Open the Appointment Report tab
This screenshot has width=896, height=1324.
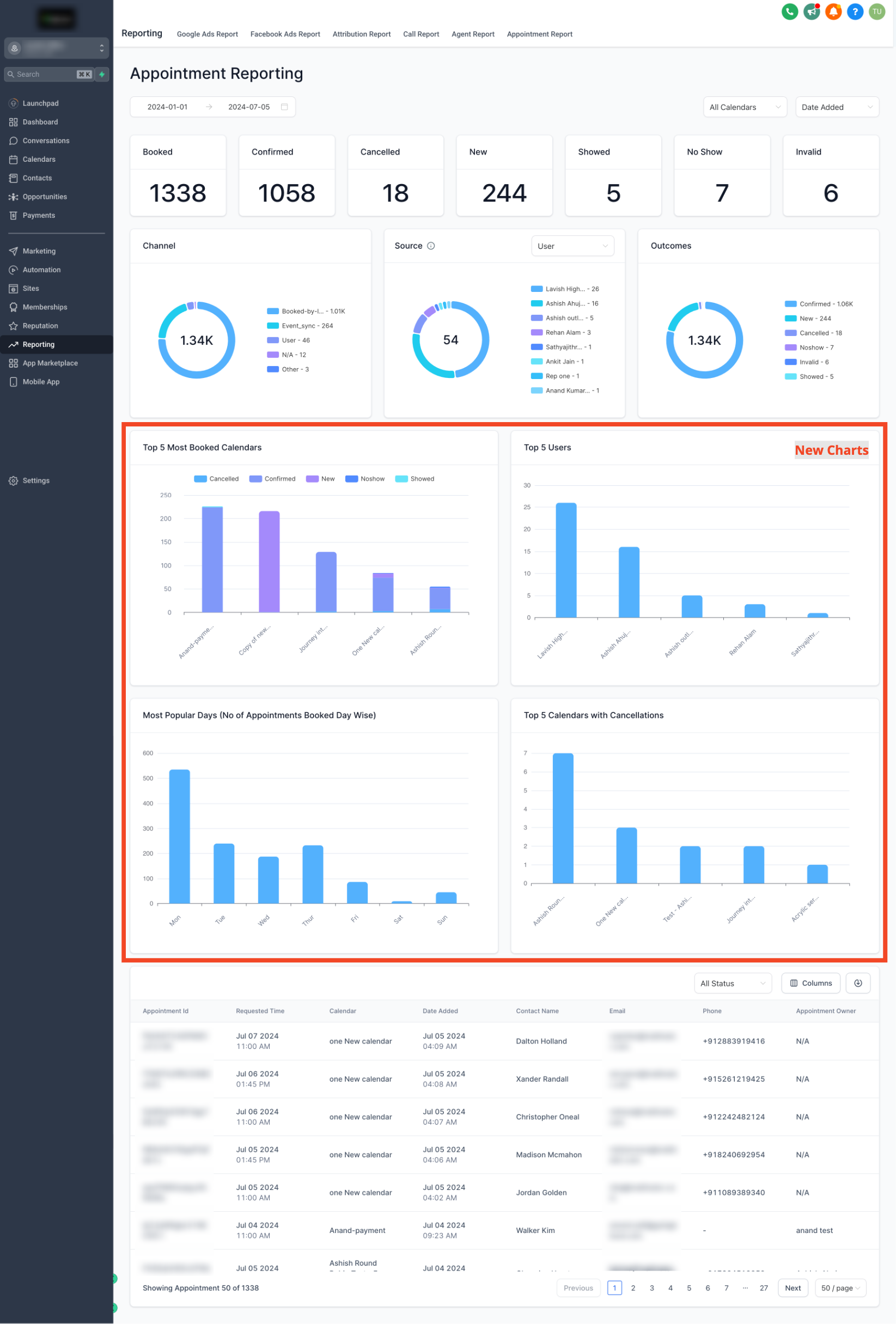coord(539,34)
